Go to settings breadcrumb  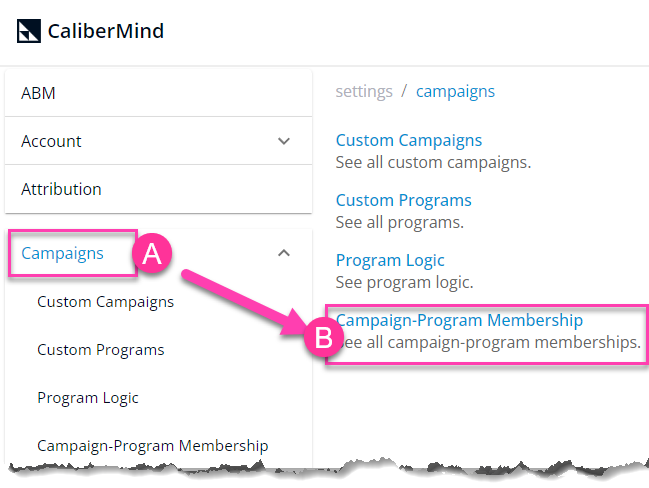coord(364,91)
